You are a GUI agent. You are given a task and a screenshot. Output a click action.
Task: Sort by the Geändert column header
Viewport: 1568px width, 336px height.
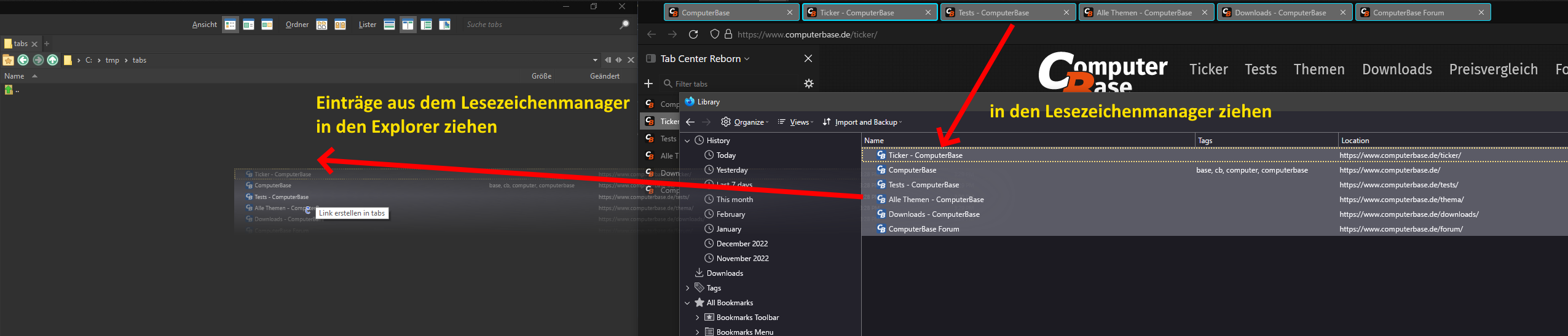[605, 76]
